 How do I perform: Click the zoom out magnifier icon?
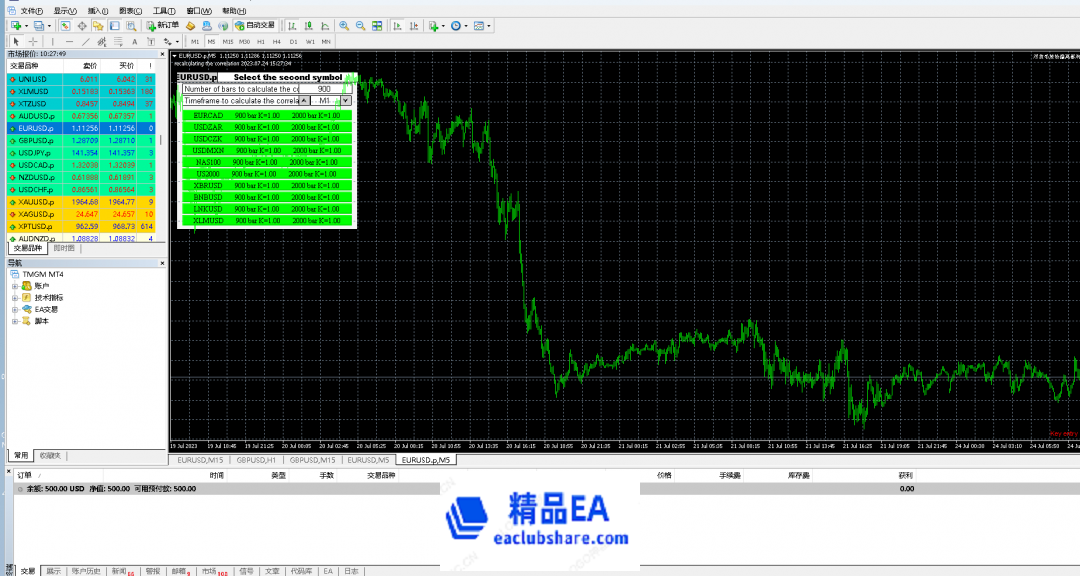(359, 25)
